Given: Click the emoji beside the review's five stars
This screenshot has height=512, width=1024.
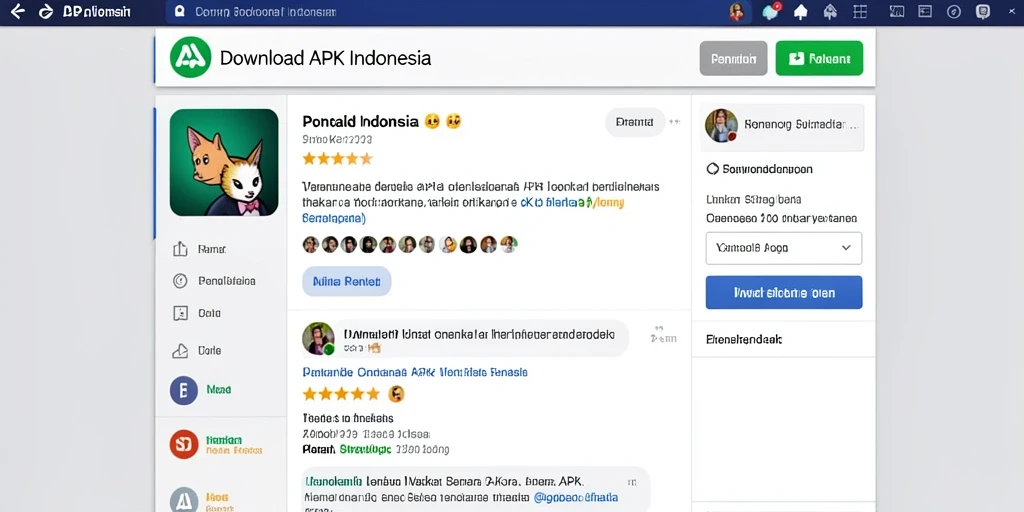Looking at the screenshot, I should tap(396, 394).
